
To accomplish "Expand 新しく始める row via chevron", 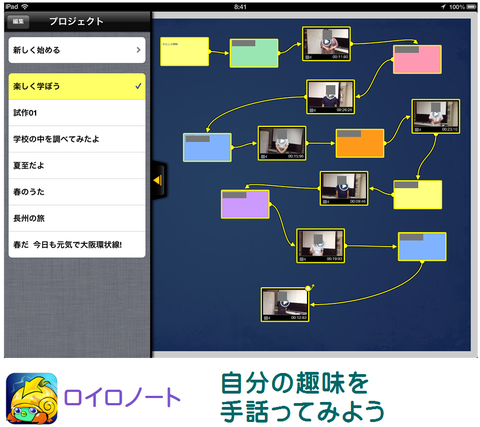I will click(138, 50).
